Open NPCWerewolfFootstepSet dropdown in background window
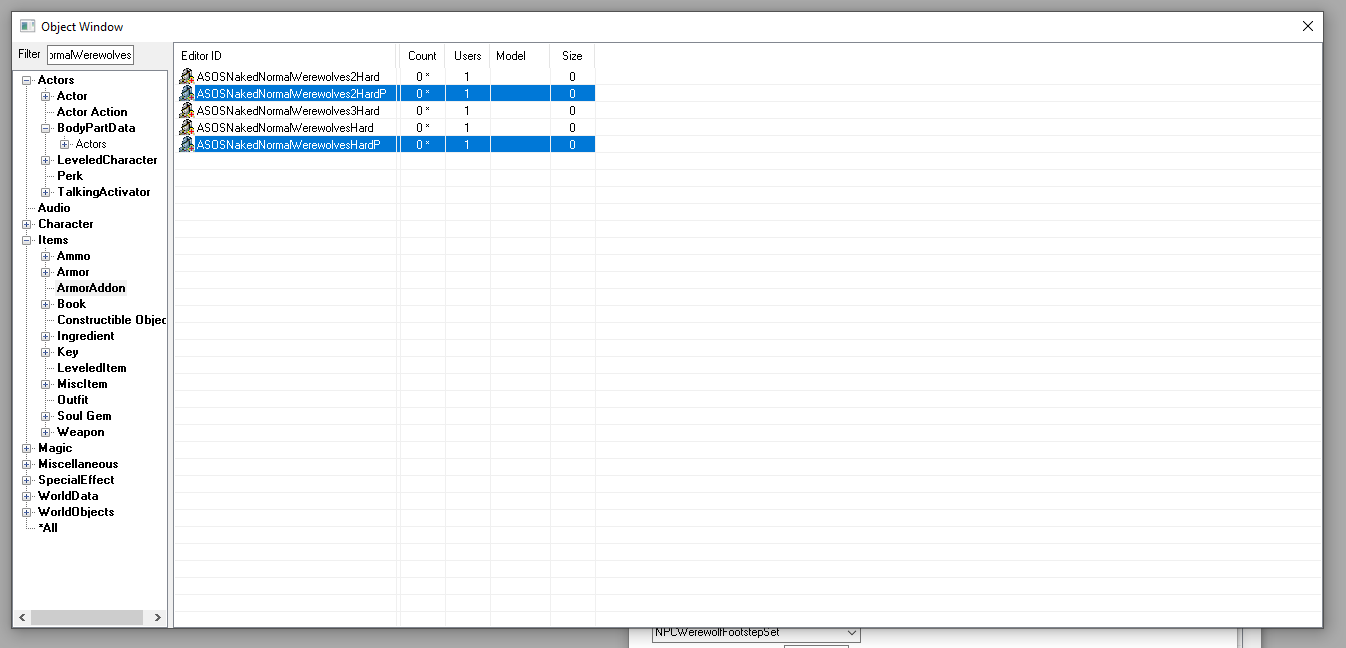This screenshot has width=1346, height=648. (x=852, y=633)
